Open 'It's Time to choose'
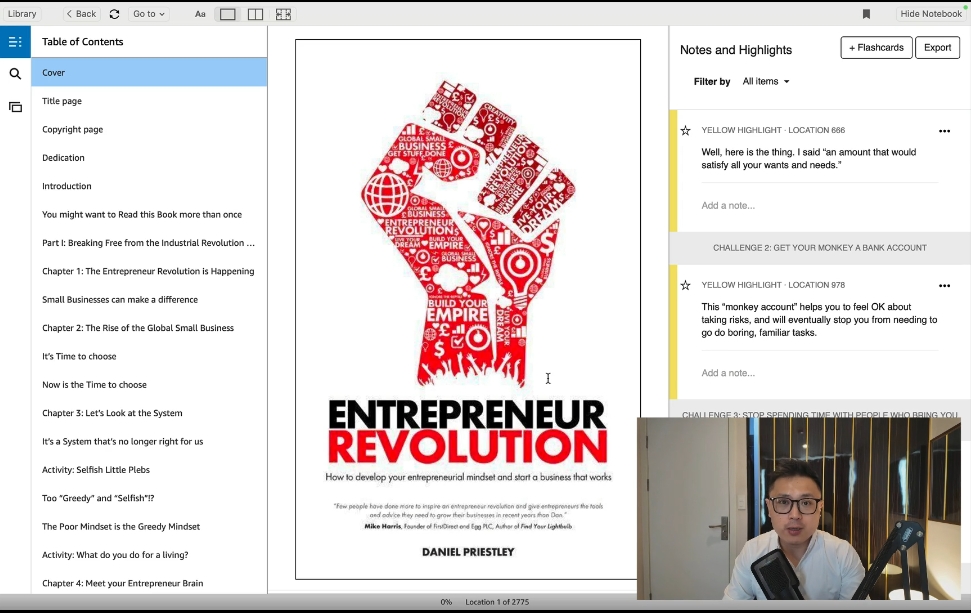This screenshot has width=971, height=613. pos(149,356)
